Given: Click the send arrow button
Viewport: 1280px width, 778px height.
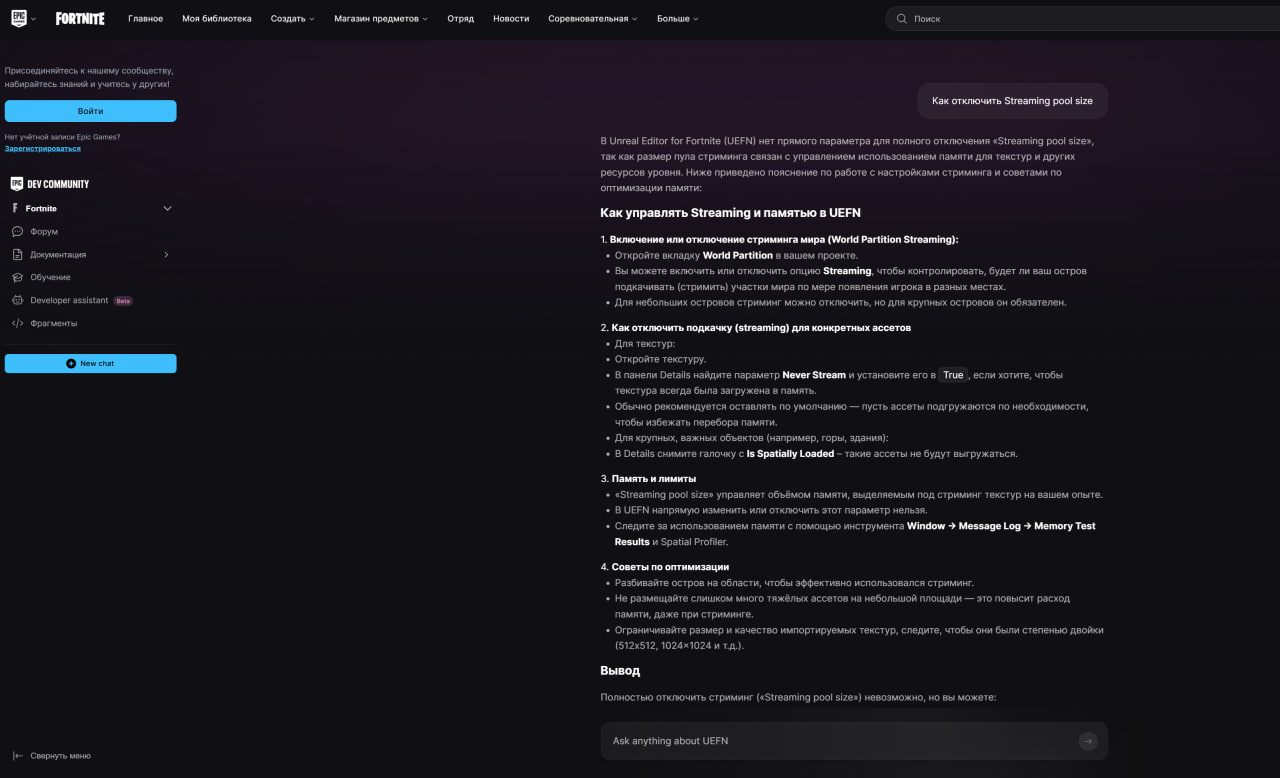Looking at the screenshot, I should [1088, 741].
